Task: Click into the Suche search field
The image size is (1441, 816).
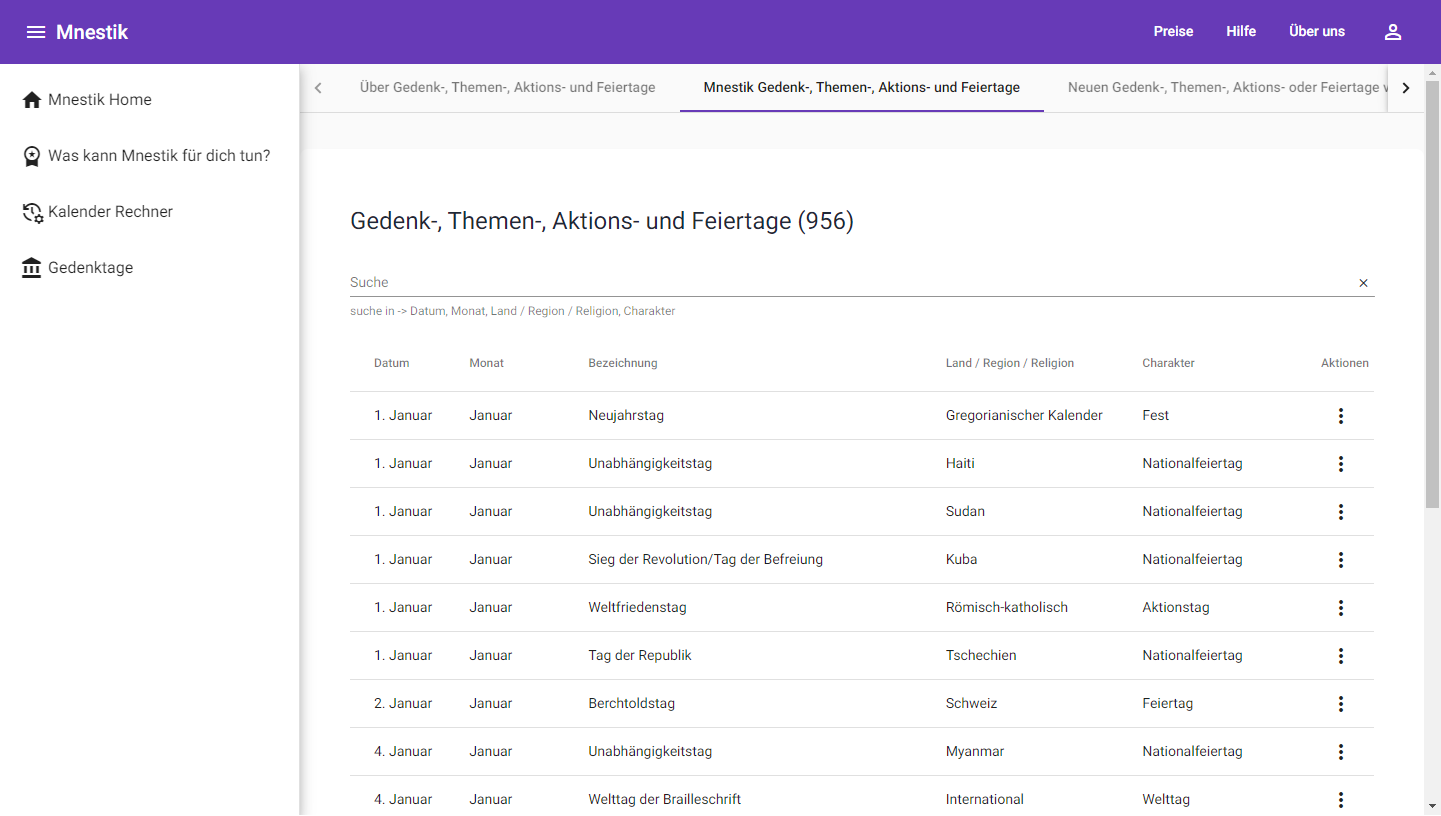Action: tap(848, 283)
